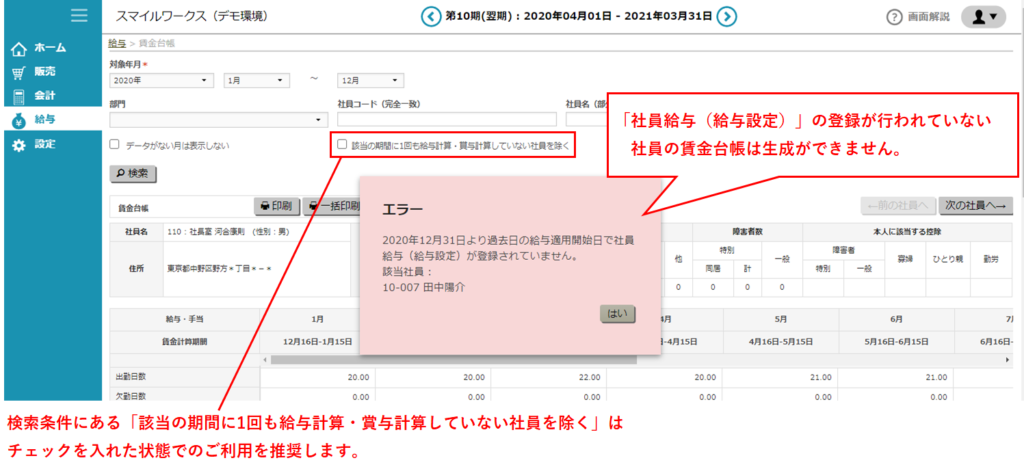
Task: Click the 6月 column header
Action: 896,319
